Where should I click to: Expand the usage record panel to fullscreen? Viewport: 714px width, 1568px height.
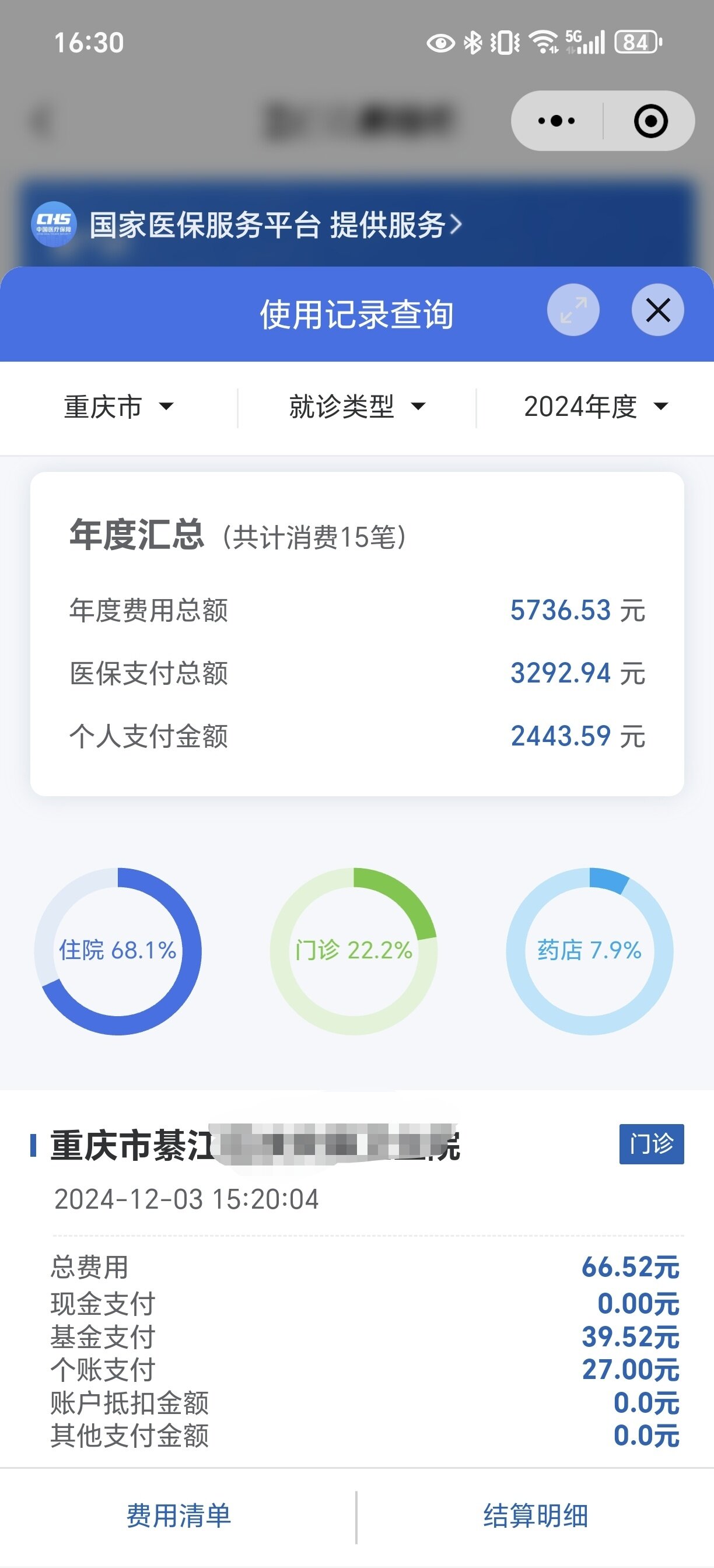(x=573, y=310)
